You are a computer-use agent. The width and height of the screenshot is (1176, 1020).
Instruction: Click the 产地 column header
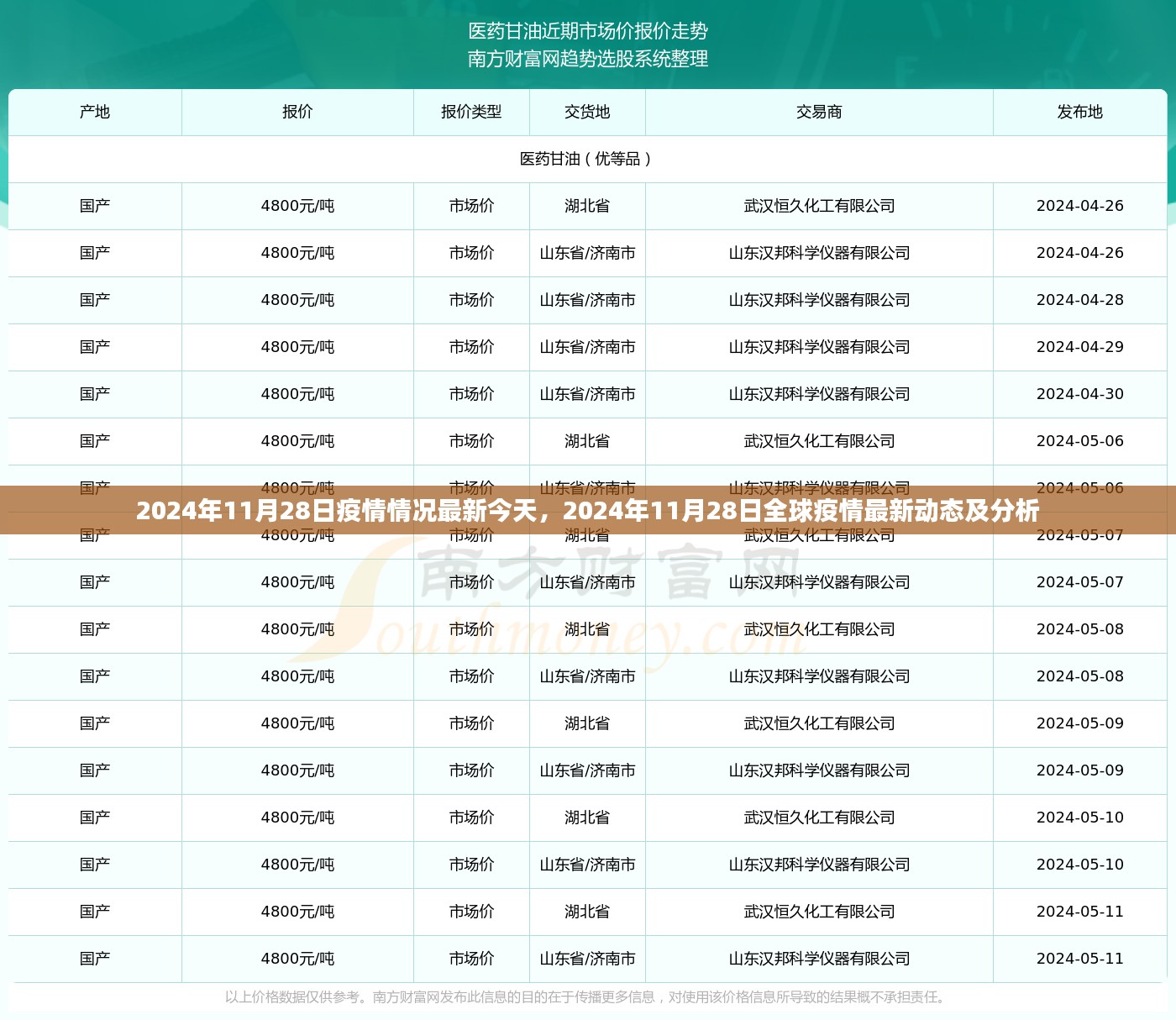[95, 112]
